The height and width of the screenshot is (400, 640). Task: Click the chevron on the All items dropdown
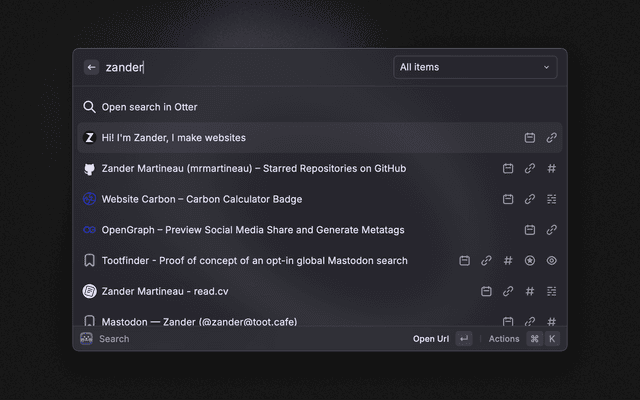(546, 67)
